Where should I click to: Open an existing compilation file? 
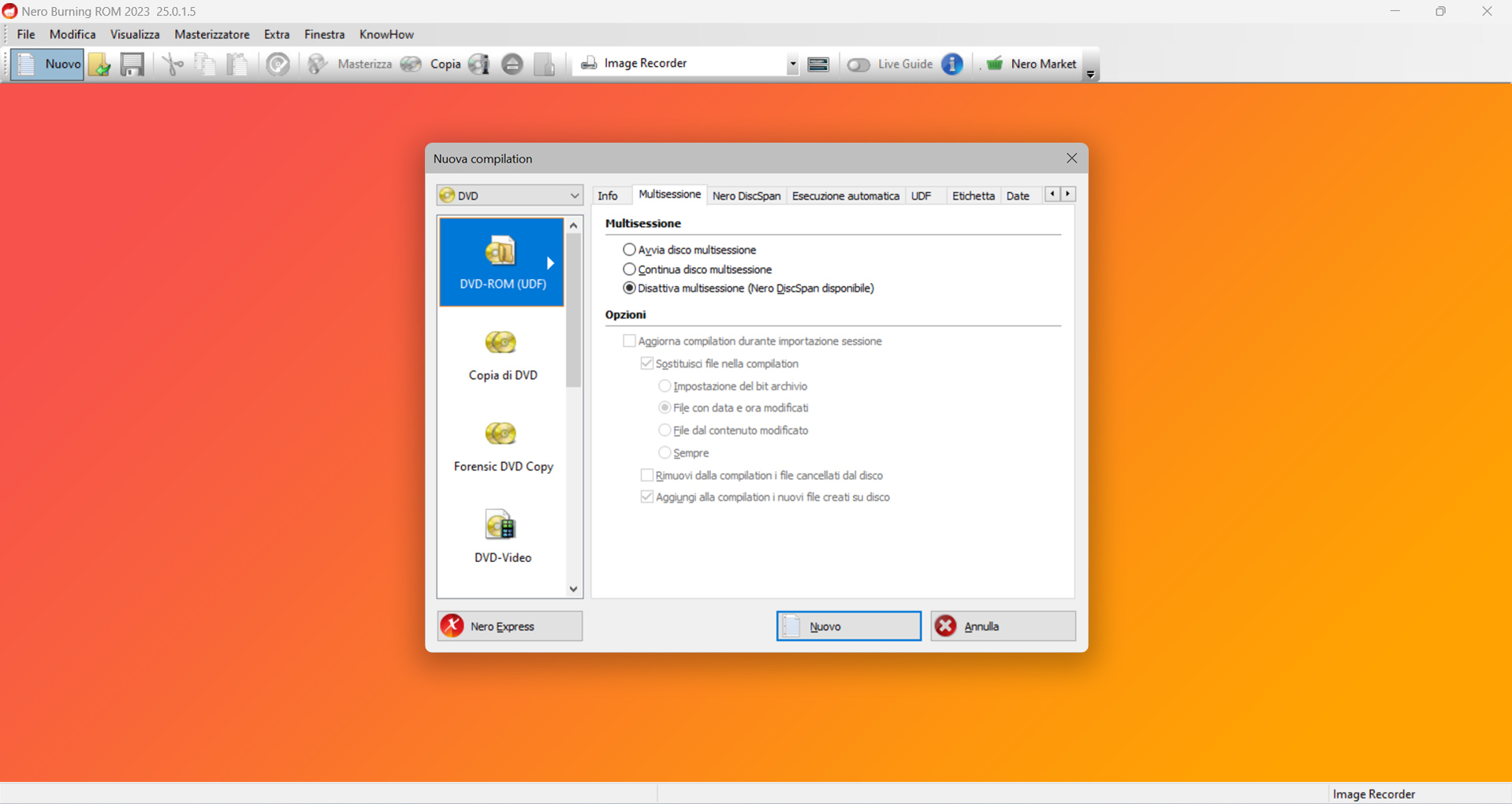pyautogui.click(x=99, y=64)
